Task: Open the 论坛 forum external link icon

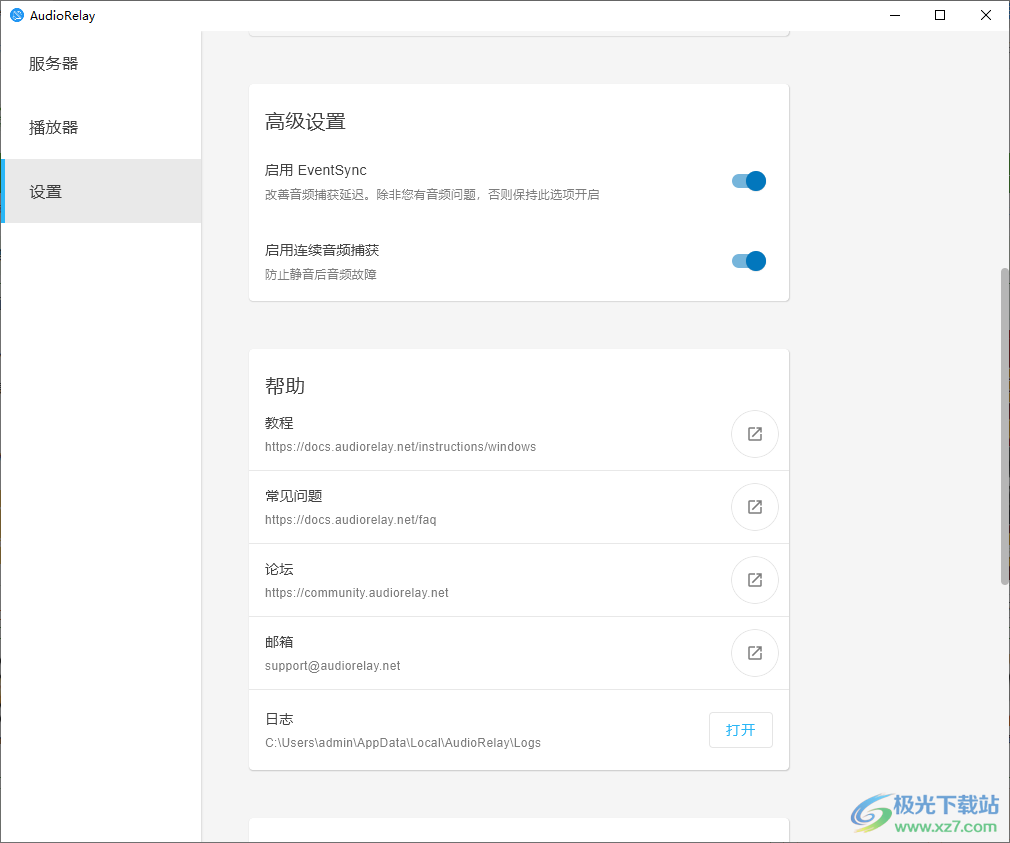Action: 755,580
